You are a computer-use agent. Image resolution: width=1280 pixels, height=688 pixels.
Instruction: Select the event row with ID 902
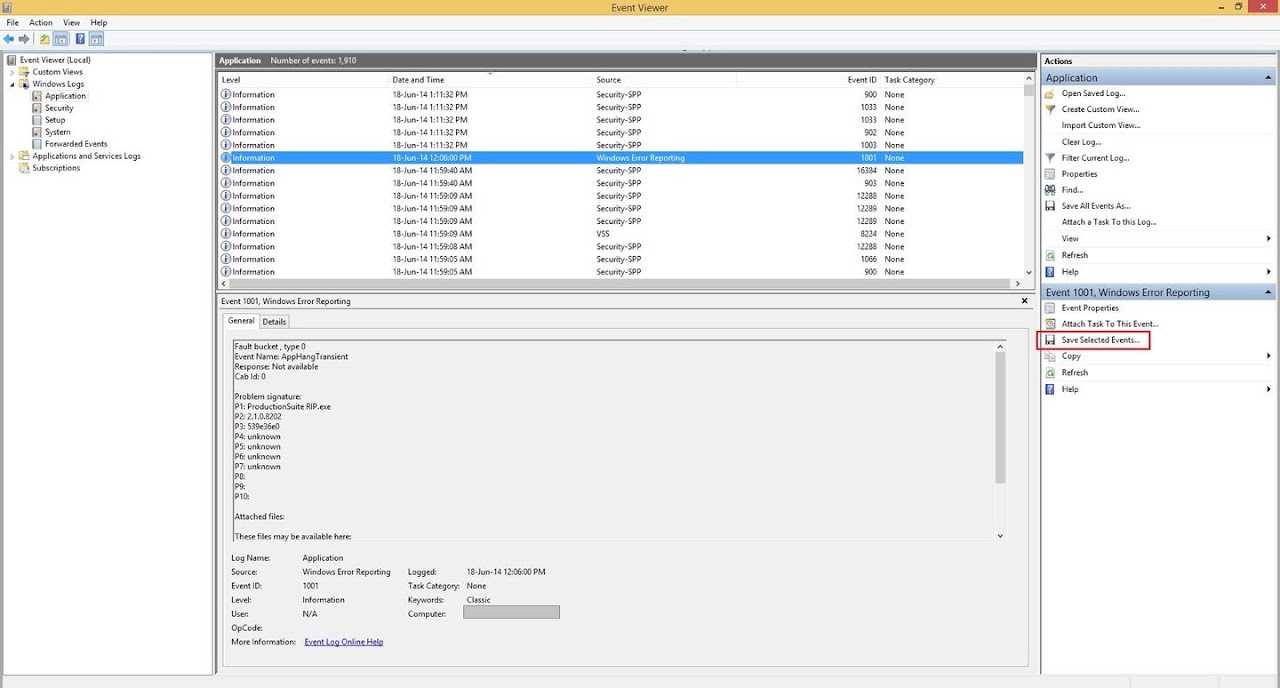(621, 132)
